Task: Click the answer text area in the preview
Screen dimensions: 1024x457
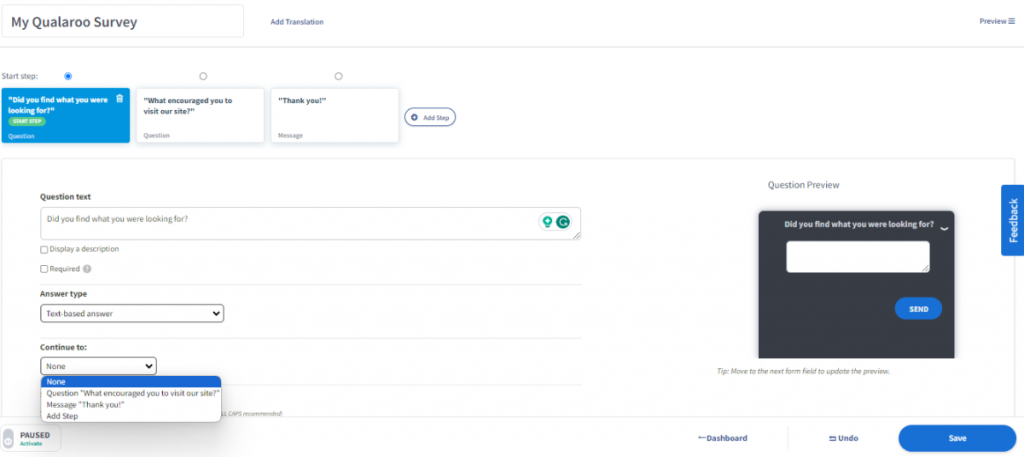Action: (857, 257)
